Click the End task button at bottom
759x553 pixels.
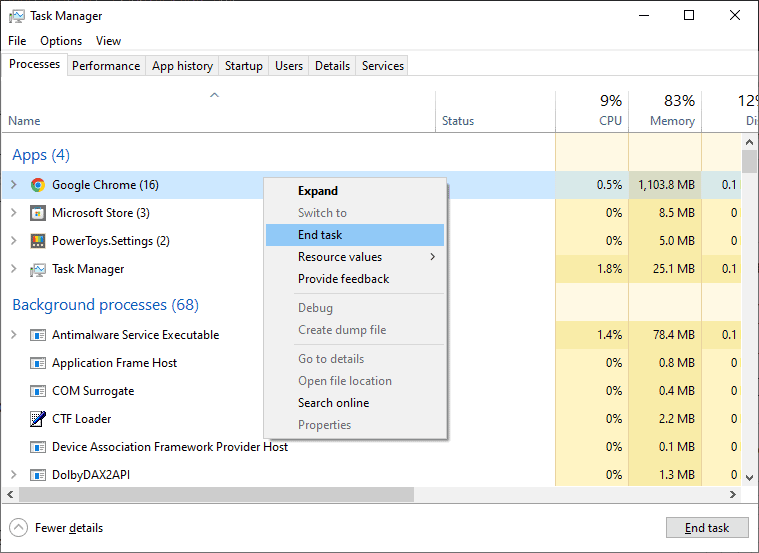pos(707,528)
